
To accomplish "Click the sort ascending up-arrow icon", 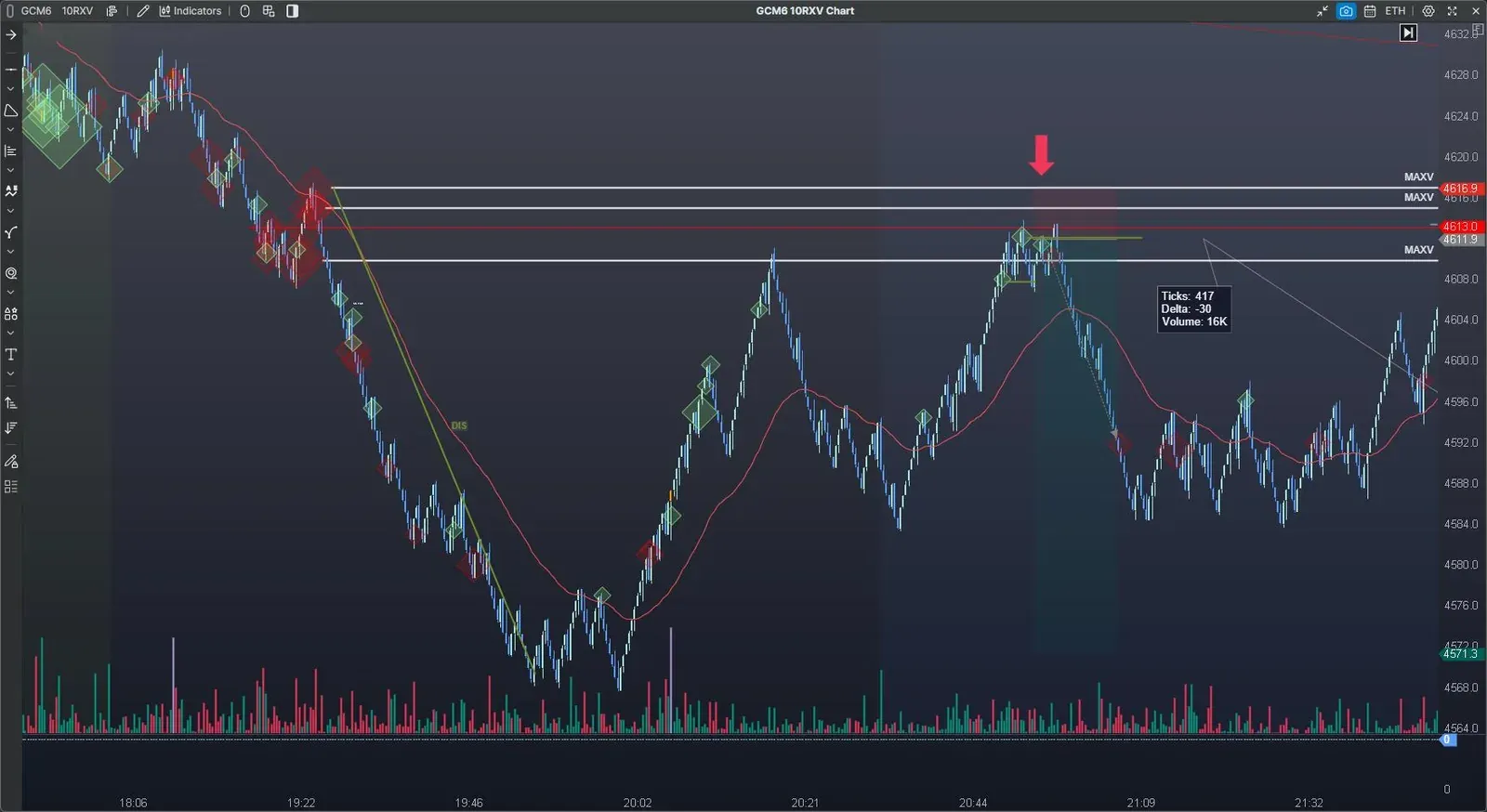I will (11, 403).
